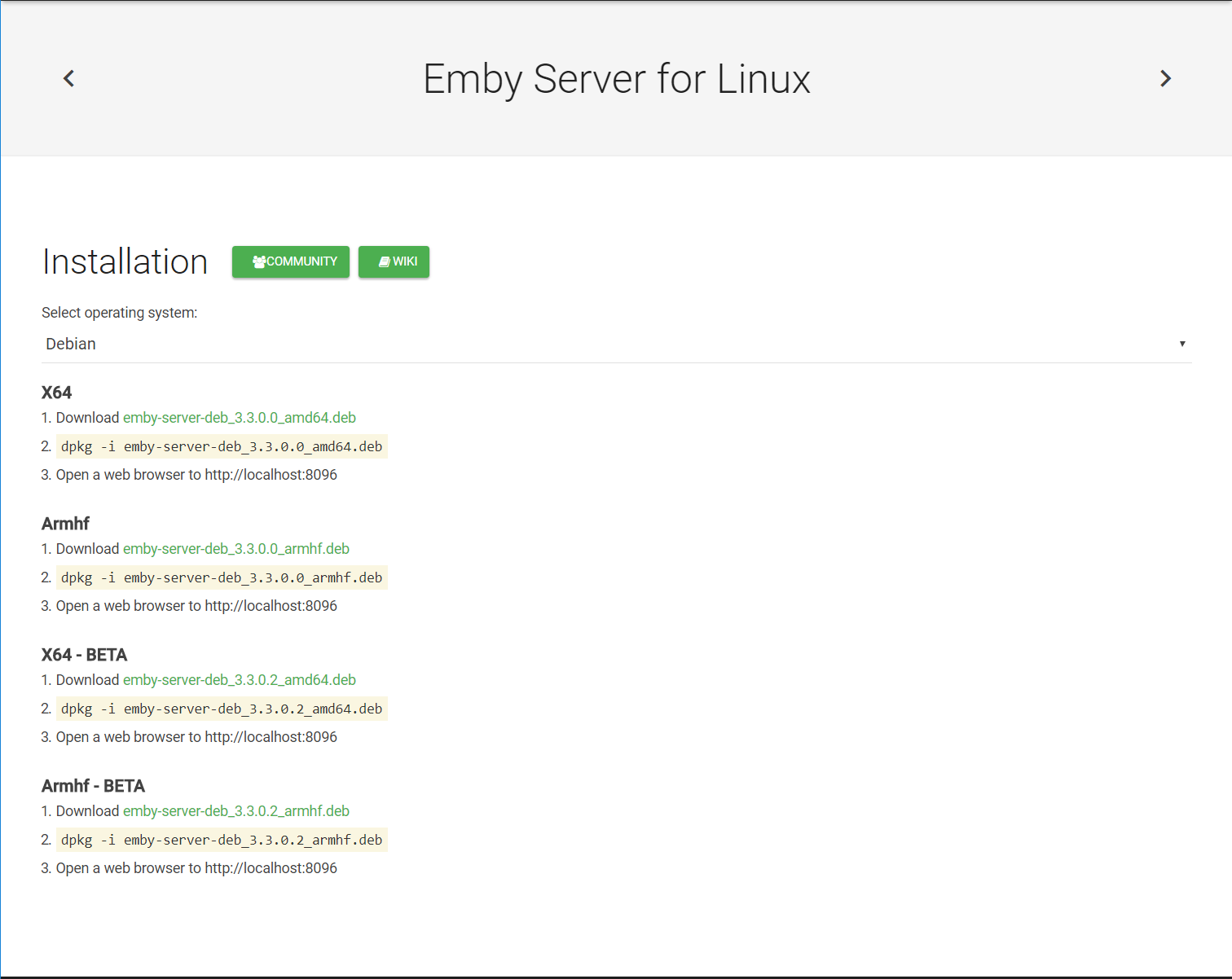The image size is (1232, 979).
Task: Open the operating system dropdown showing Debian
Action: click(617, 344)
